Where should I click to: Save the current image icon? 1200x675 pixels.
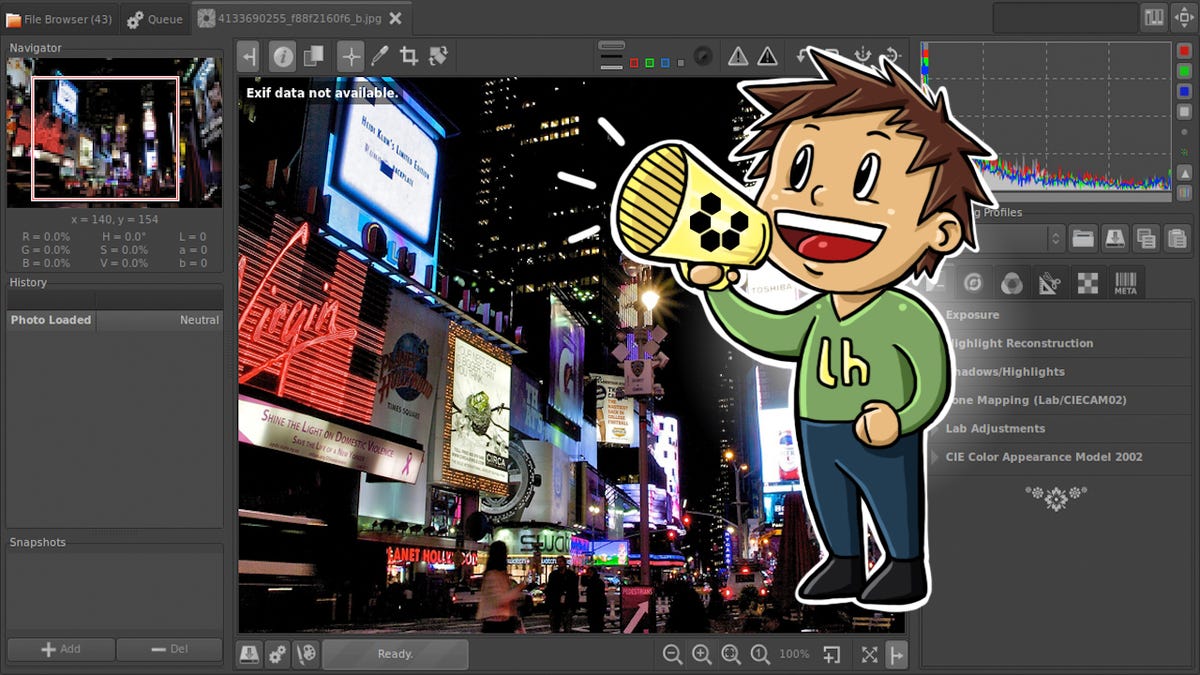[249, 654]
